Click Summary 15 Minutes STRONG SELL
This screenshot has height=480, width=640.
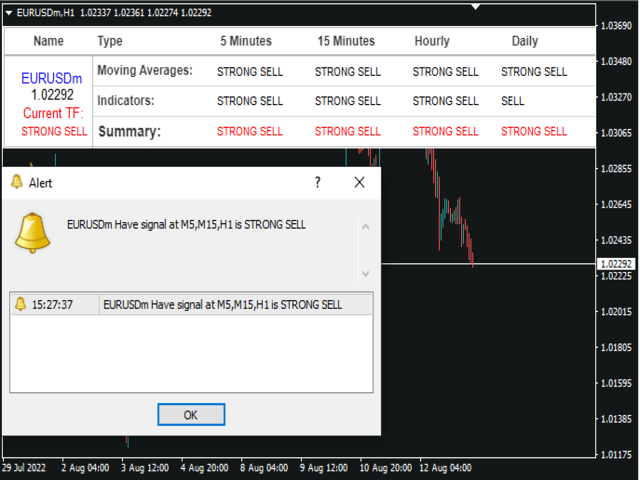click(348, 131)
